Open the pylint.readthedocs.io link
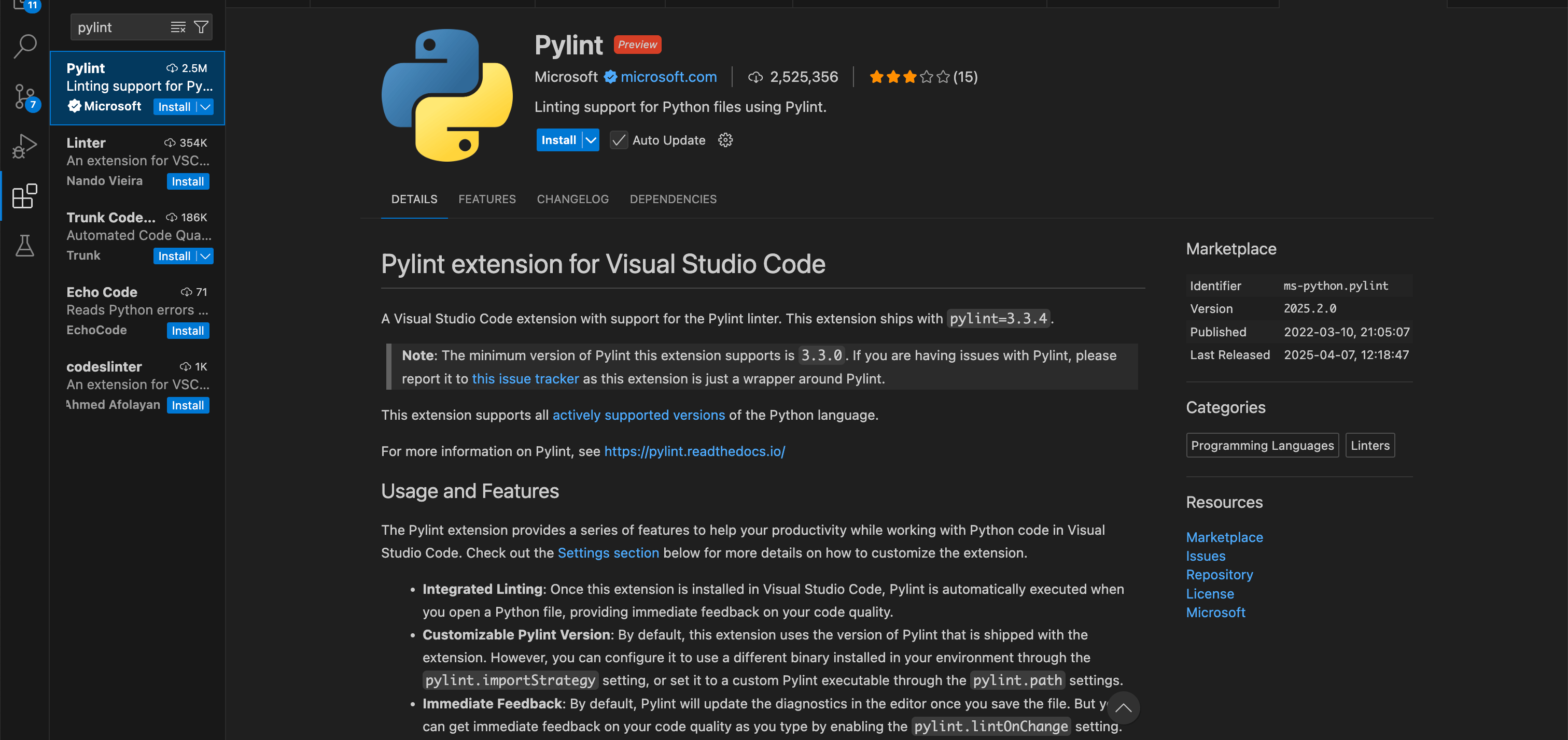Viewport: 1568px width, 740px height. 694,451
